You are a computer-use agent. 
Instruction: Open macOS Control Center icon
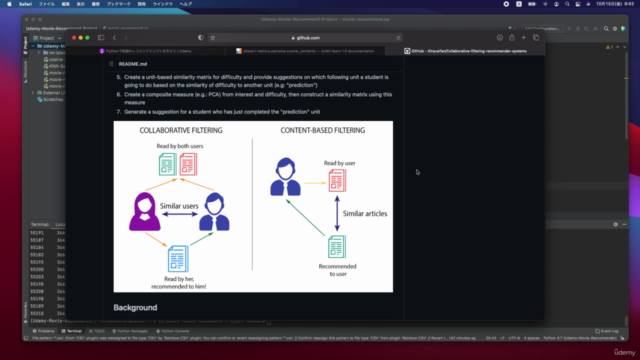[x=578, y=4]
